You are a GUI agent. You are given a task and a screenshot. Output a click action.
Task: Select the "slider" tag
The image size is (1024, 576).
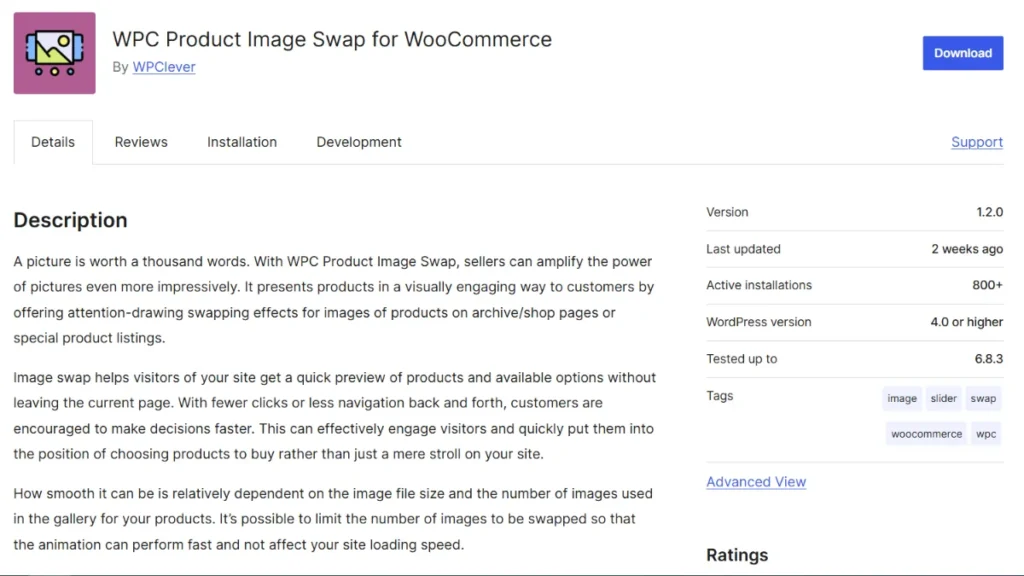(942, 398)
